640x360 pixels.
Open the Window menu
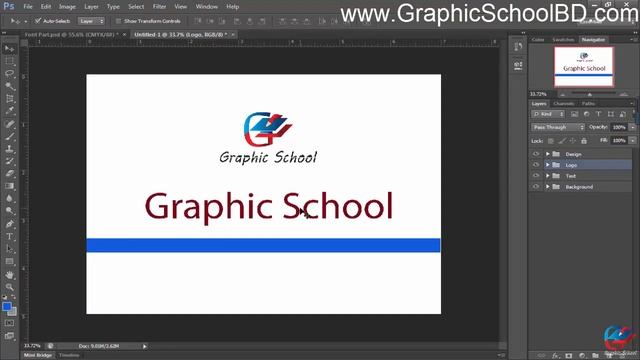207,7
